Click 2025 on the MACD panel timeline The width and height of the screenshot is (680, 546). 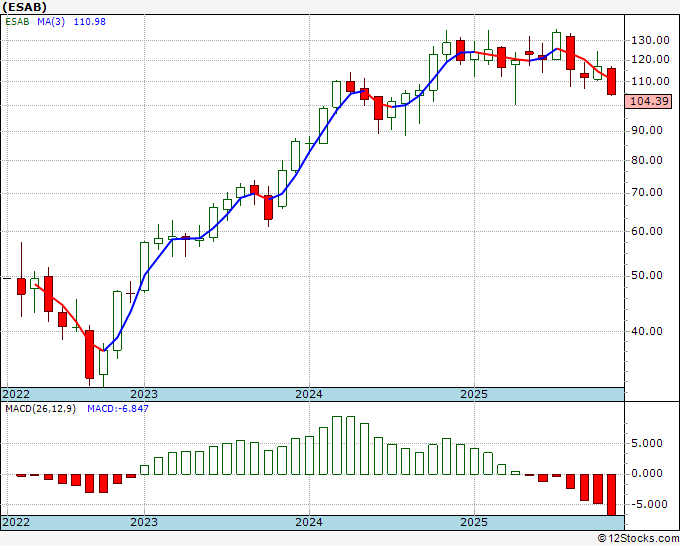474,522
